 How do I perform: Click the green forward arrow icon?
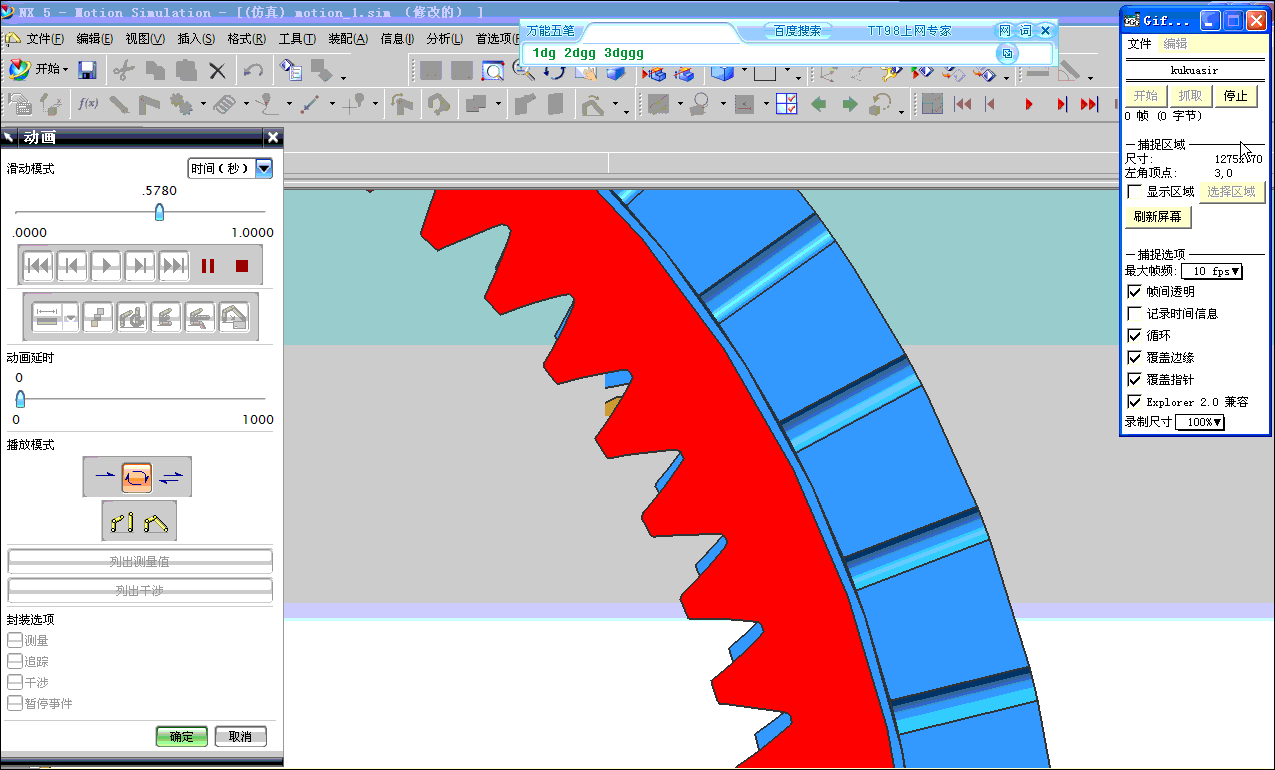850,104
